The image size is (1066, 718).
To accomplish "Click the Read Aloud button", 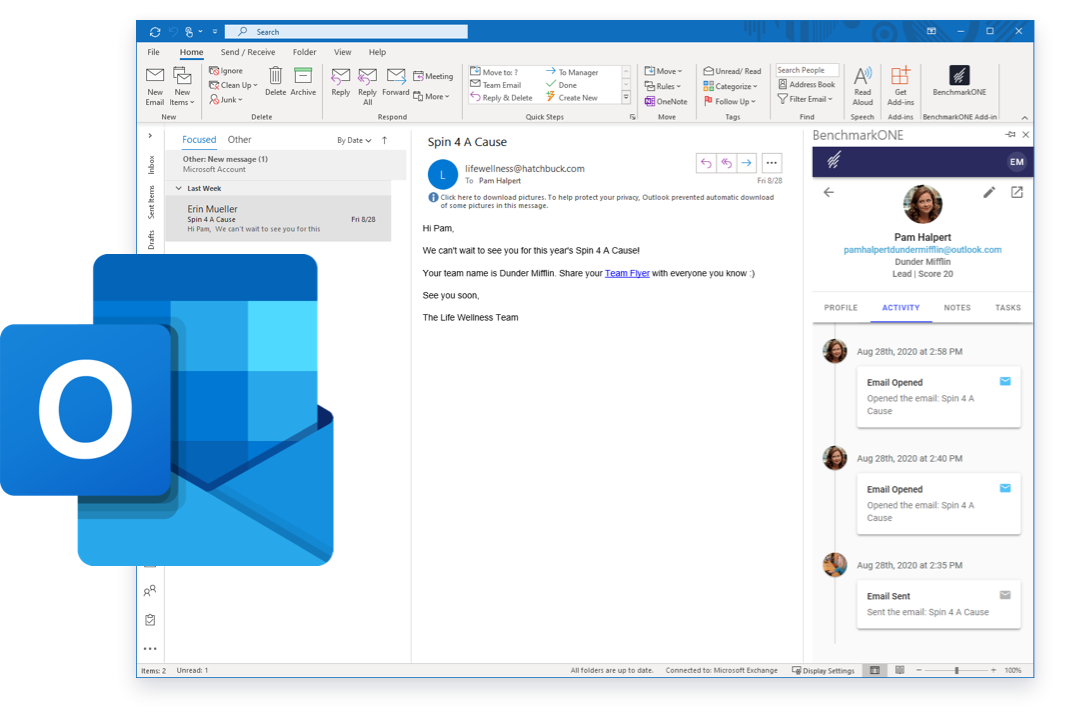I will 863,86.
